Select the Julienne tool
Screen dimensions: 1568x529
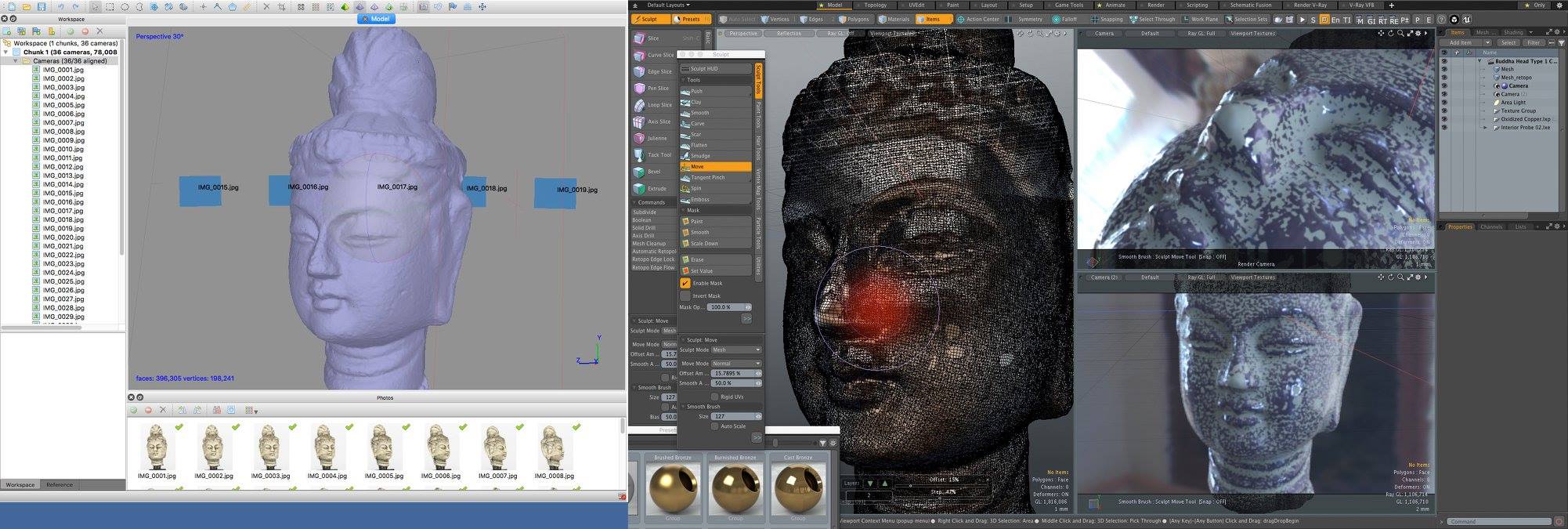click(x=655, y=139)
